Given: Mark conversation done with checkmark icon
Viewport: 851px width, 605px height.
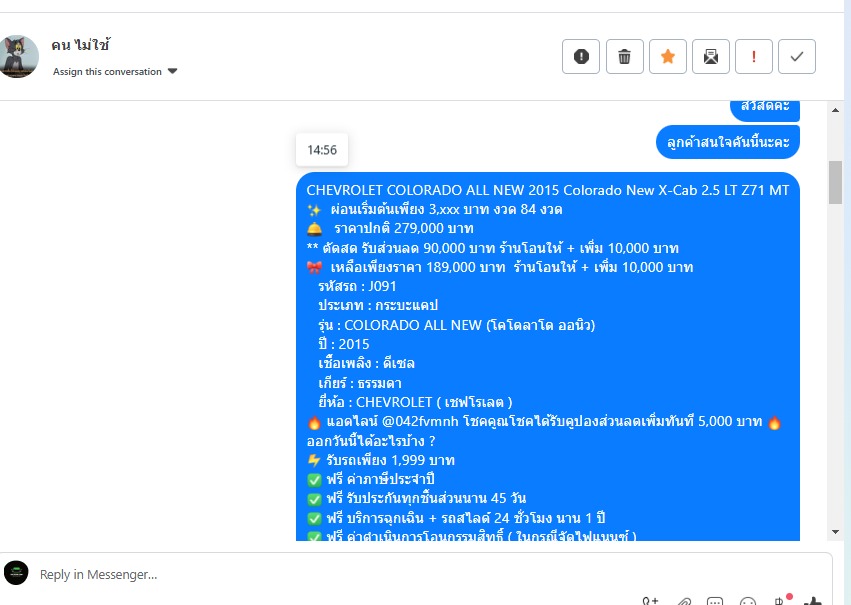Looking at the screenshot, I should [796, 56].
